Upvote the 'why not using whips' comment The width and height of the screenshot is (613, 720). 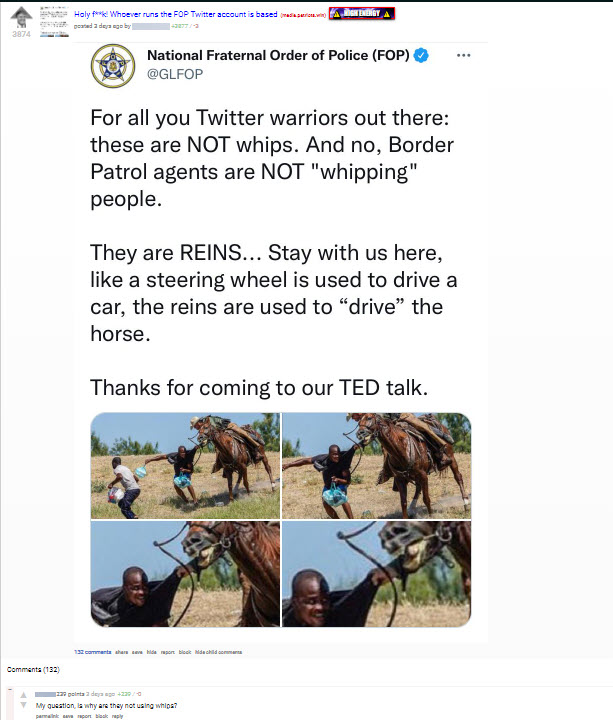pos(22,693)
